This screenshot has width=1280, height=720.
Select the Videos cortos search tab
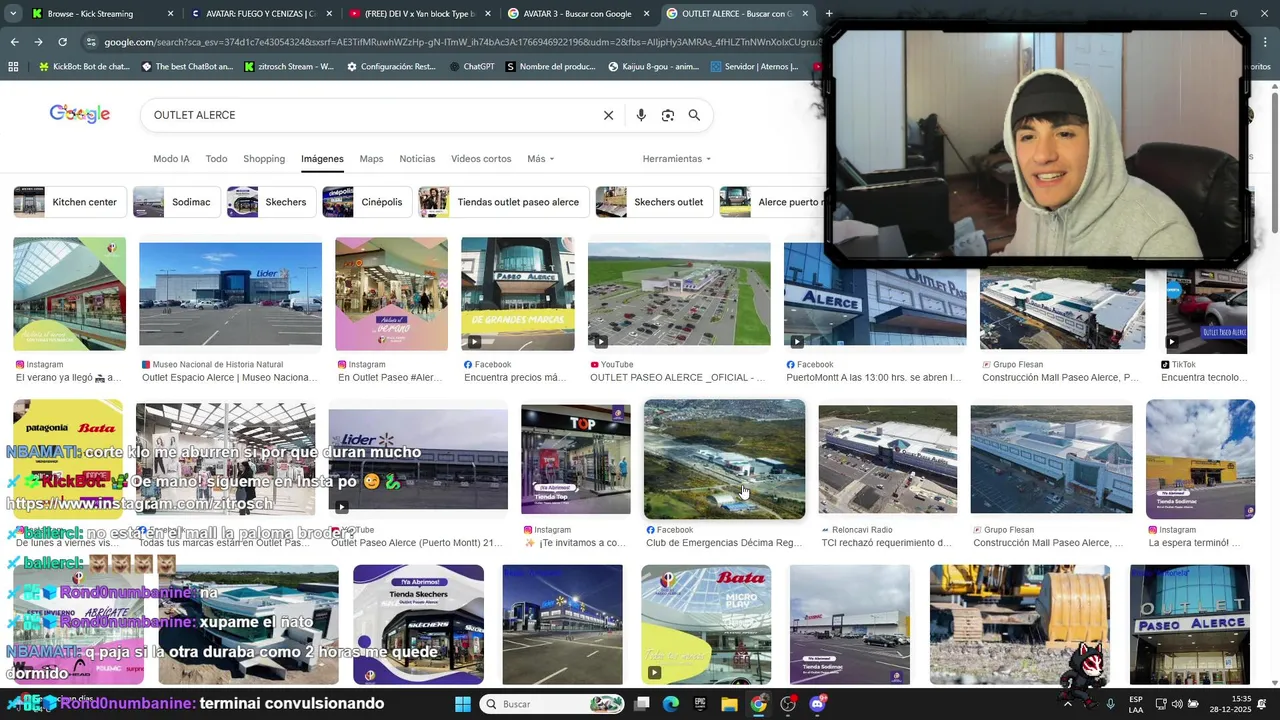coord(481,159)
